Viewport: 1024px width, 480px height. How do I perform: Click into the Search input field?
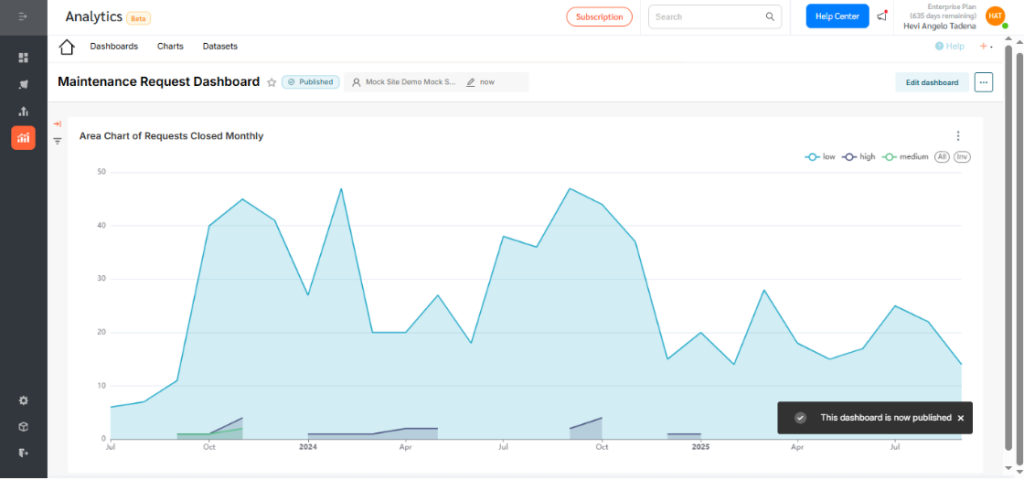pos(705,17)
